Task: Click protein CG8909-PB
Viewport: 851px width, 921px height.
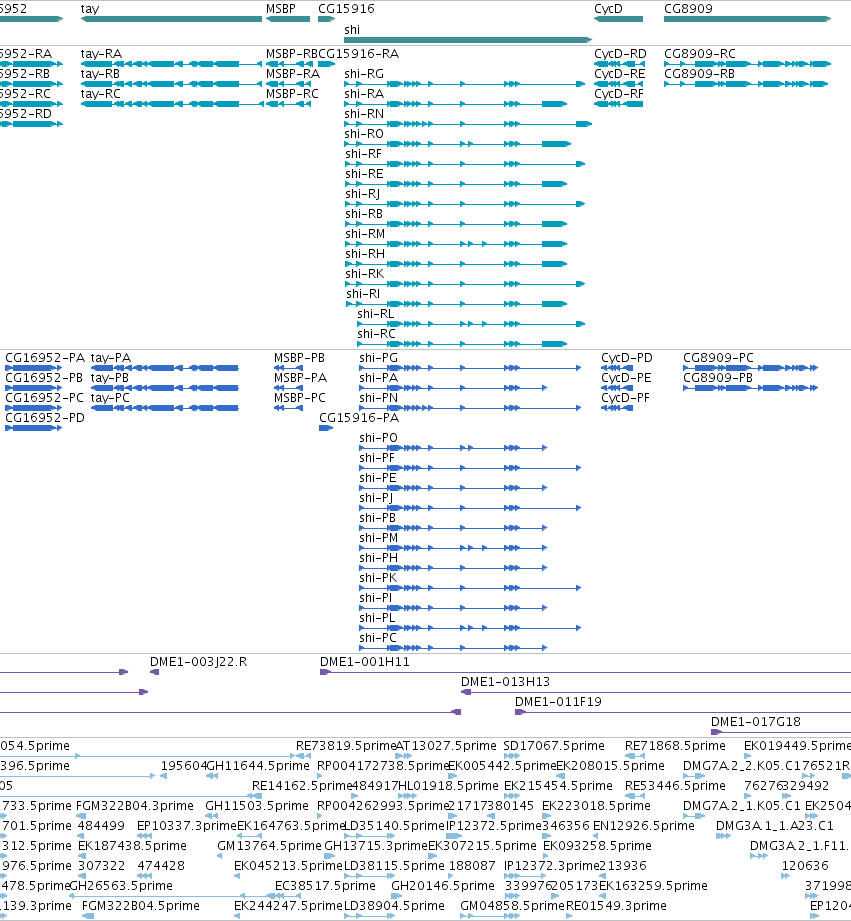Action: click(x=718, y=378)
